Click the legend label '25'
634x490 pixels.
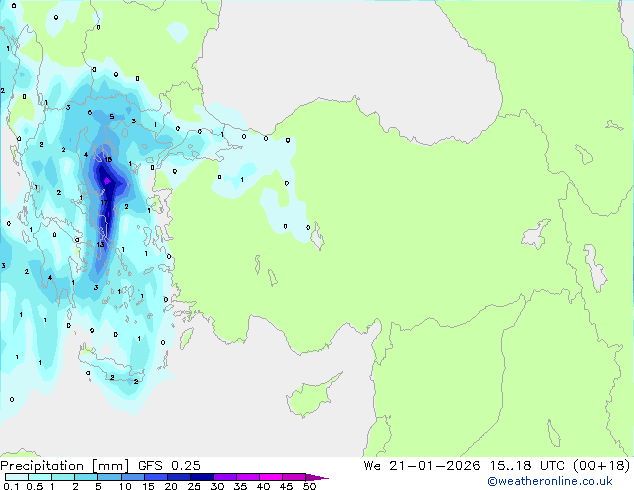tap(194, 486)
